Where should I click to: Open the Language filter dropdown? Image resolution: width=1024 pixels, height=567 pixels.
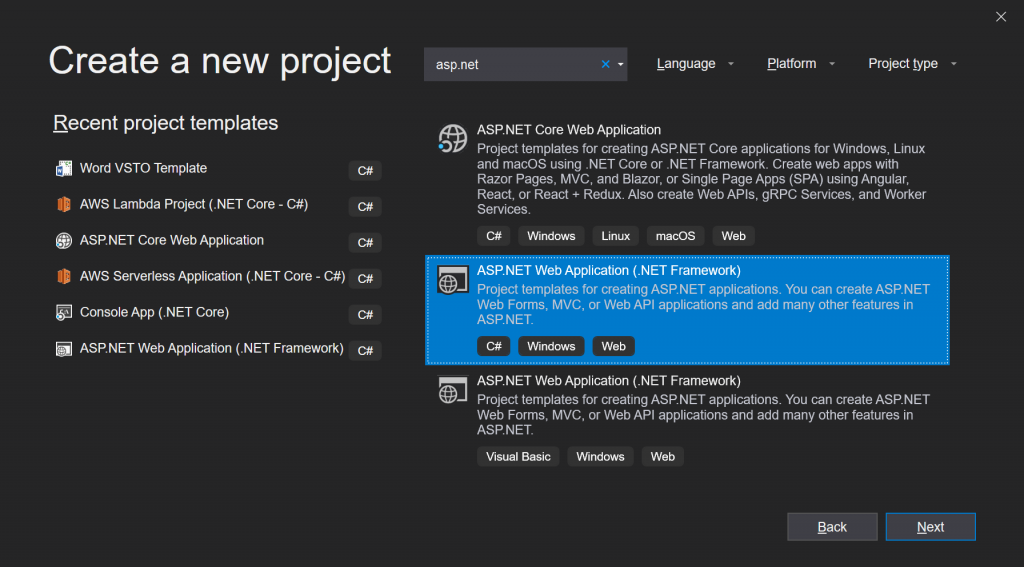point(695,64)
